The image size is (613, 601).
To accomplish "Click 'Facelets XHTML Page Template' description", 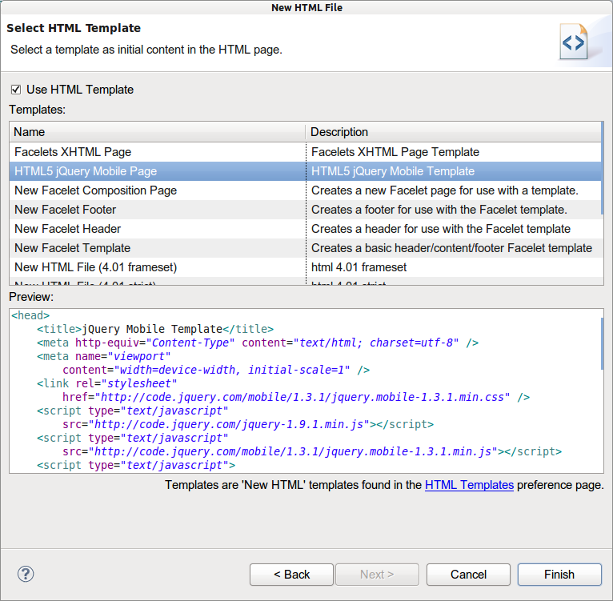I will [395, 152].
